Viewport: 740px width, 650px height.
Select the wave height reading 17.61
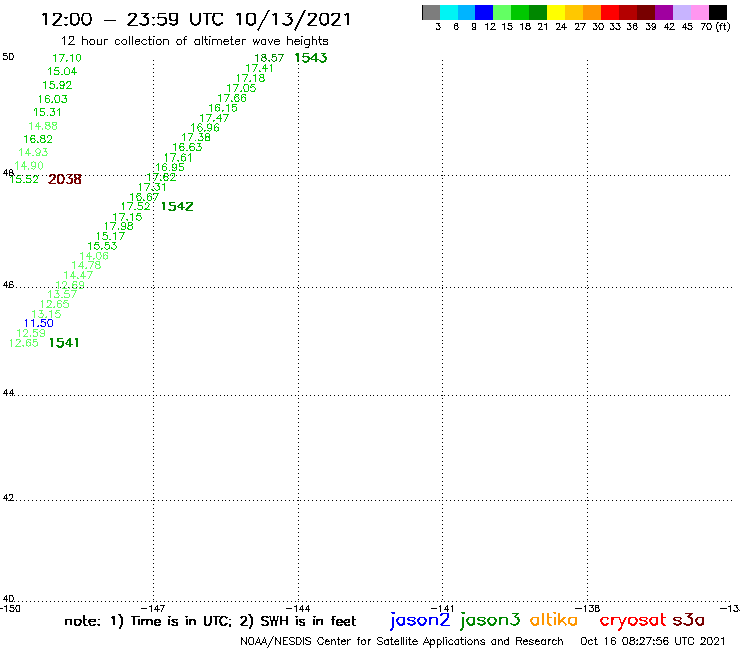[x=178, y=158]
